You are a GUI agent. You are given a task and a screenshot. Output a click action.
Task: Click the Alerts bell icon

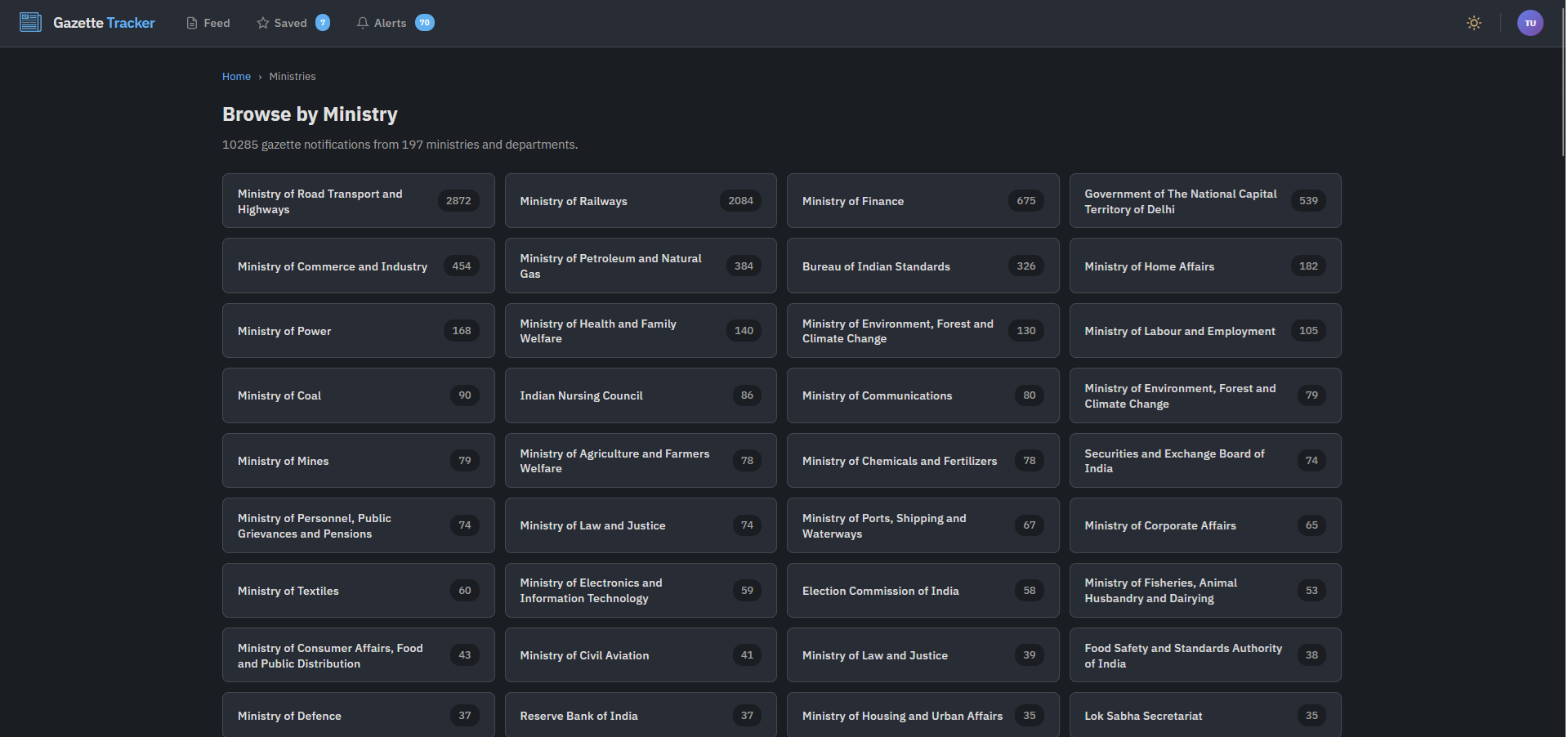tap(363, 23)
